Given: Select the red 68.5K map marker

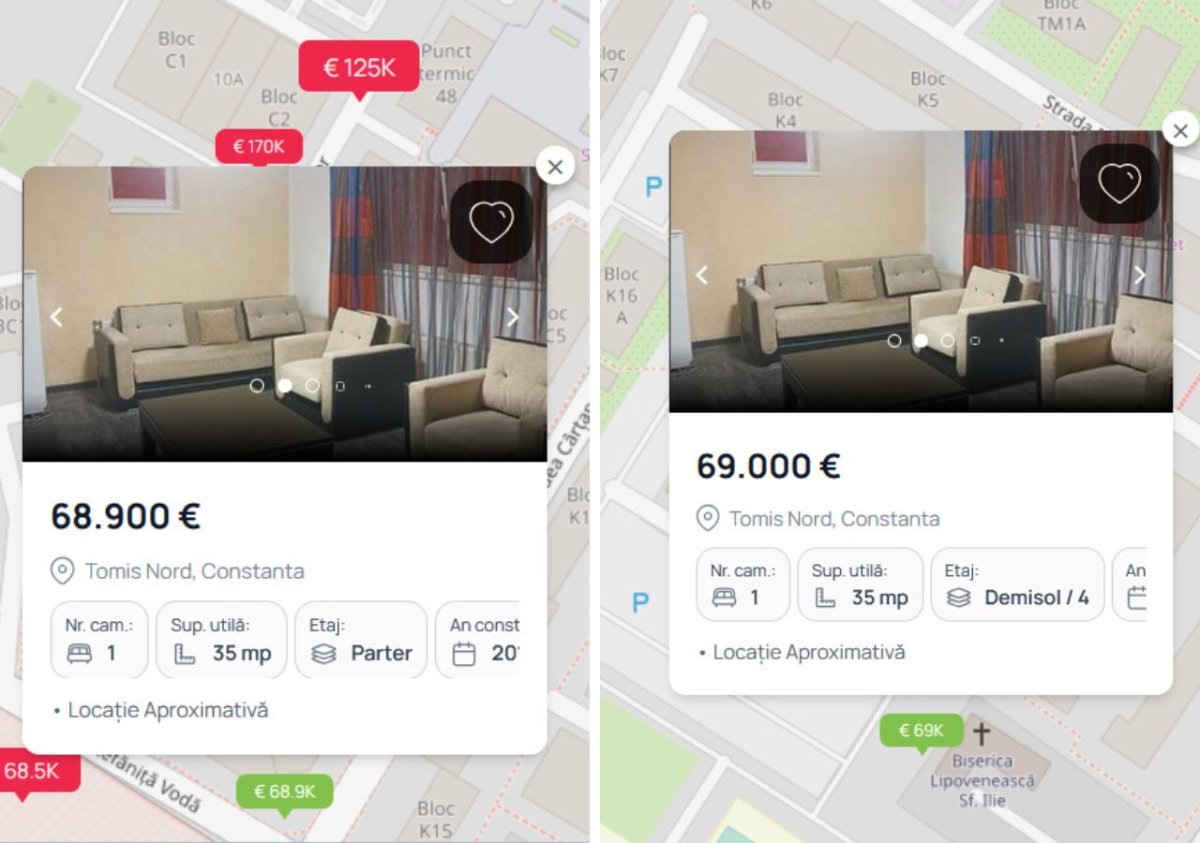Looking at the screenshot, I should (x=33, y=772).
